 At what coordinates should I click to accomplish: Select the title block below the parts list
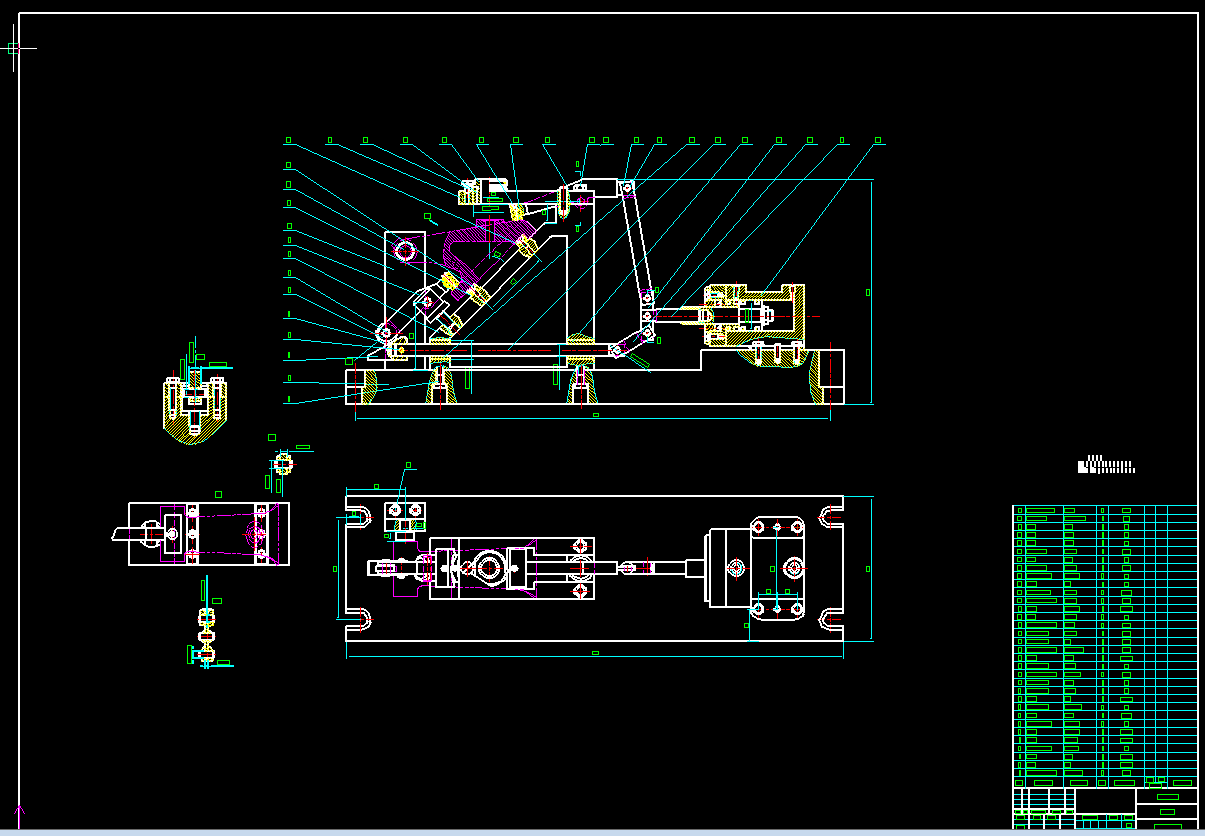point(1105,807)
